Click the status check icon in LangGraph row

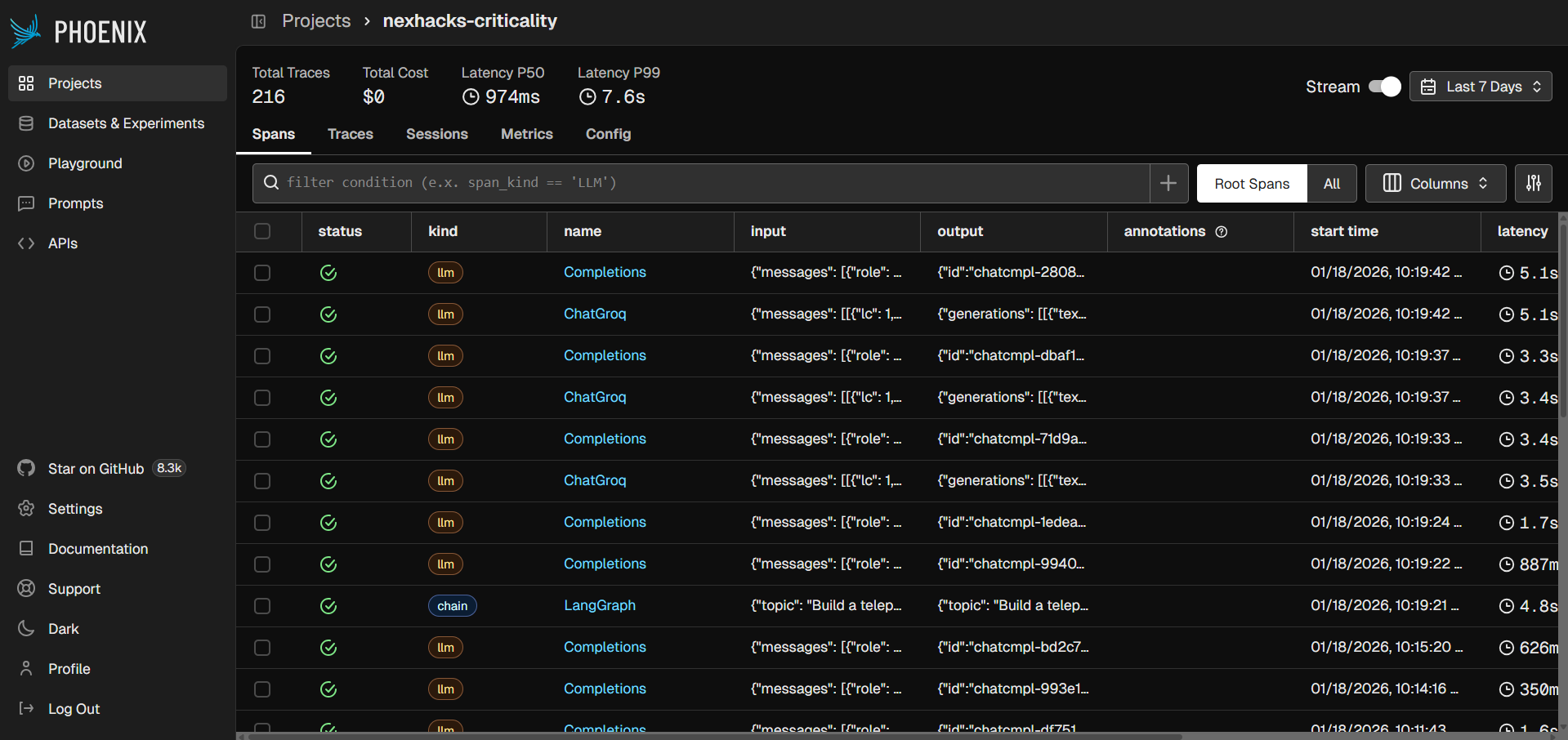[x=328, y=606]
